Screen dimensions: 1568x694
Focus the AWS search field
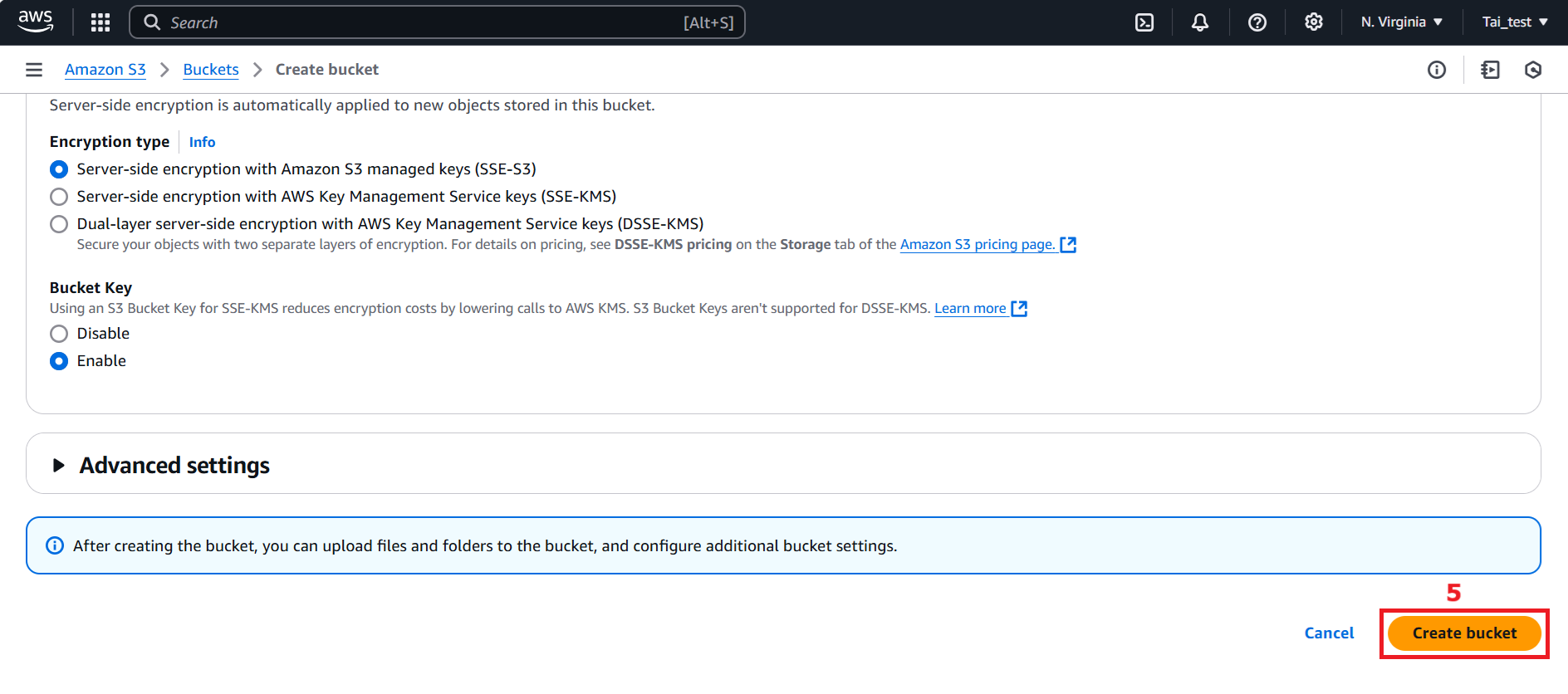click(437, 22)
